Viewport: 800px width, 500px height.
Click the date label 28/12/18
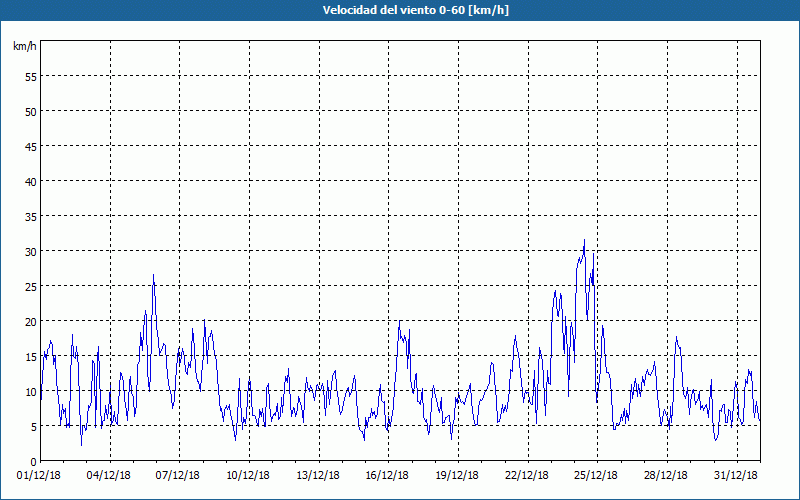[x=666, y=476]
